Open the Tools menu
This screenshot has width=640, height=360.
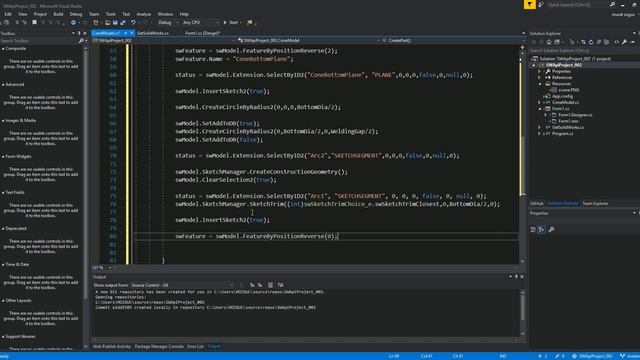(111, 14)
